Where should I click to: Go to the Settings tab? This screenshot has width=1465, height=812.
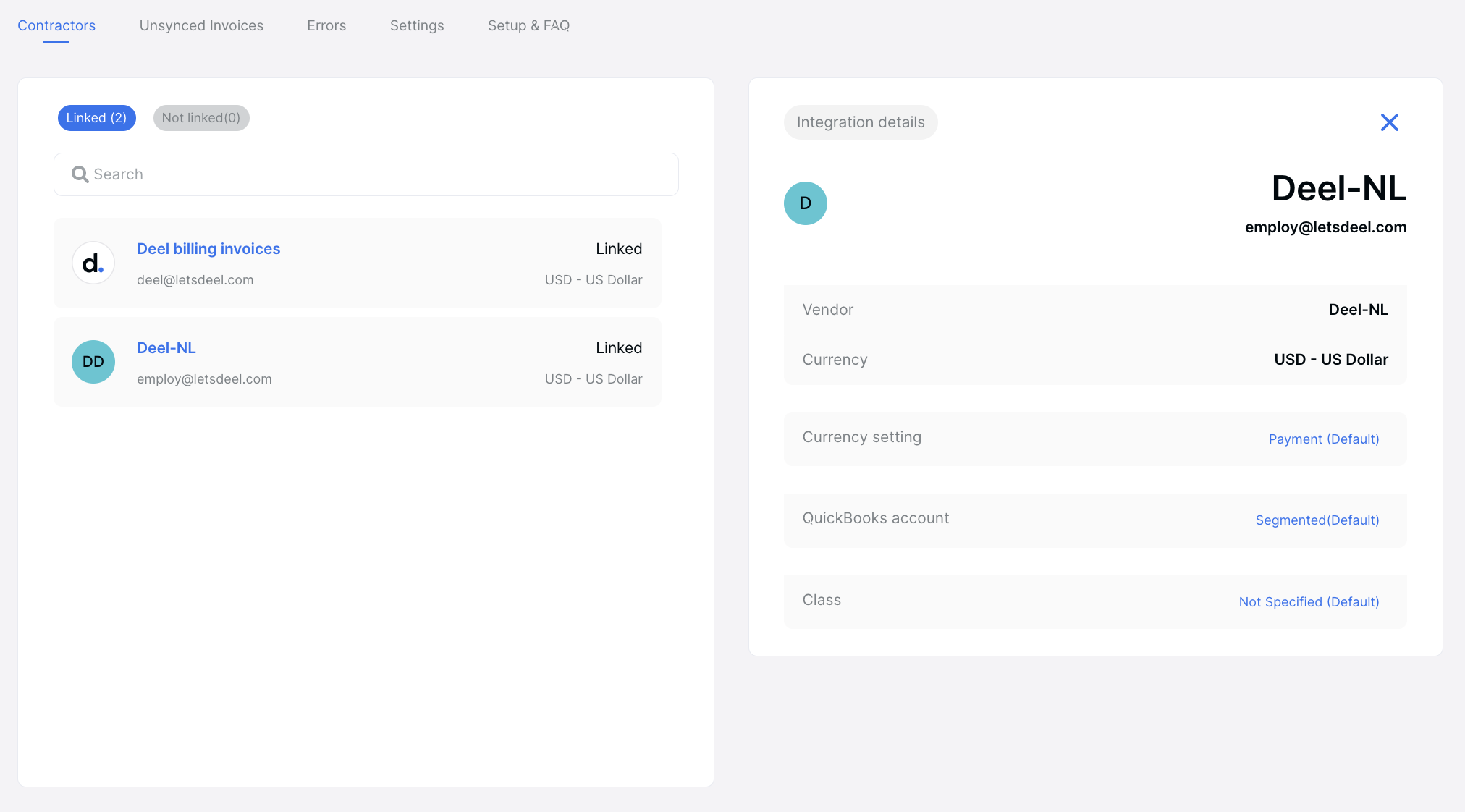coord(417,25)
